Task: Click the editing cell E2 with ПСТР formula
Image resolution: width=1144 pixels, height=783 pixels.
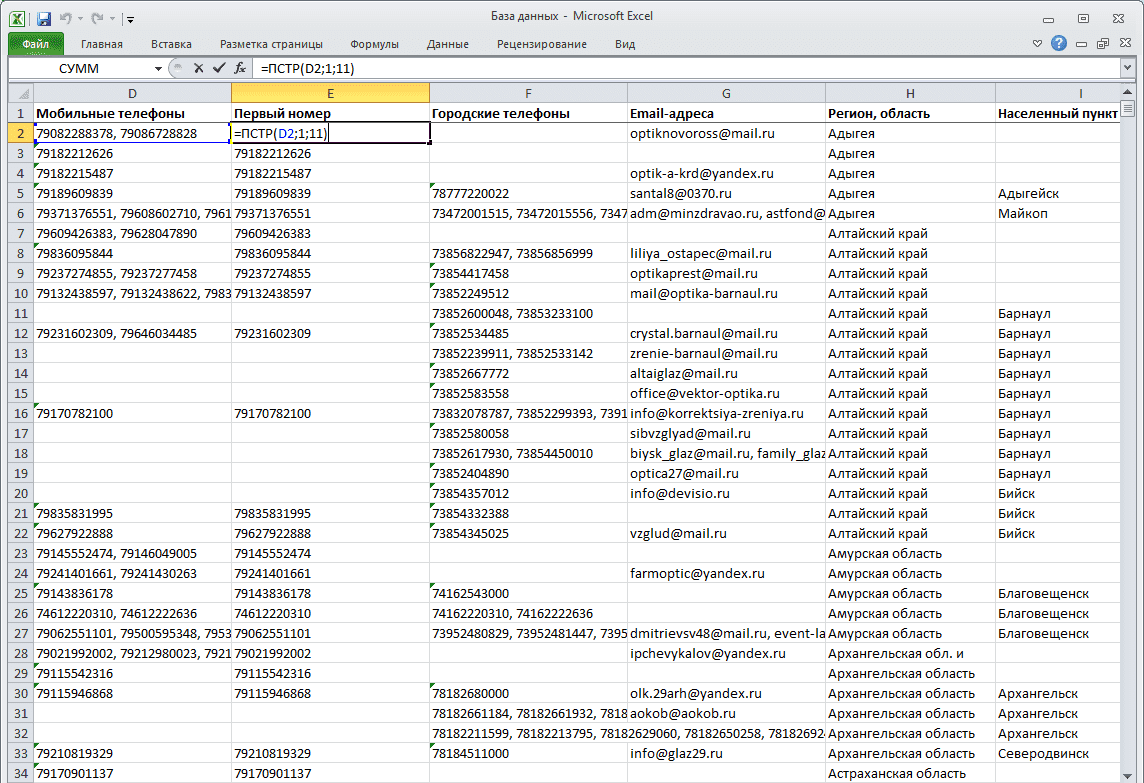Action: [x=330, y=134]
